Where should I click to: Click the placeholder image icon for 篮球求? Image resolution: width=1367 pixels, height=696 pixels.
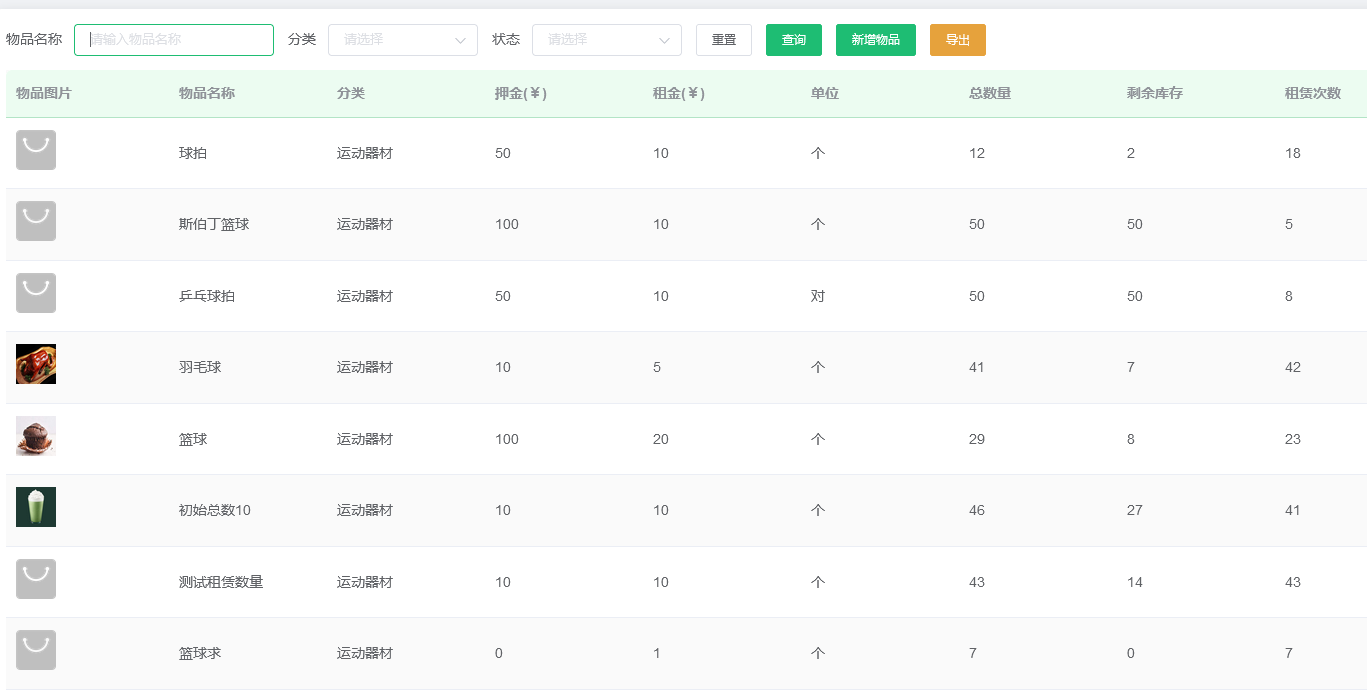click(x=35, y=650)
